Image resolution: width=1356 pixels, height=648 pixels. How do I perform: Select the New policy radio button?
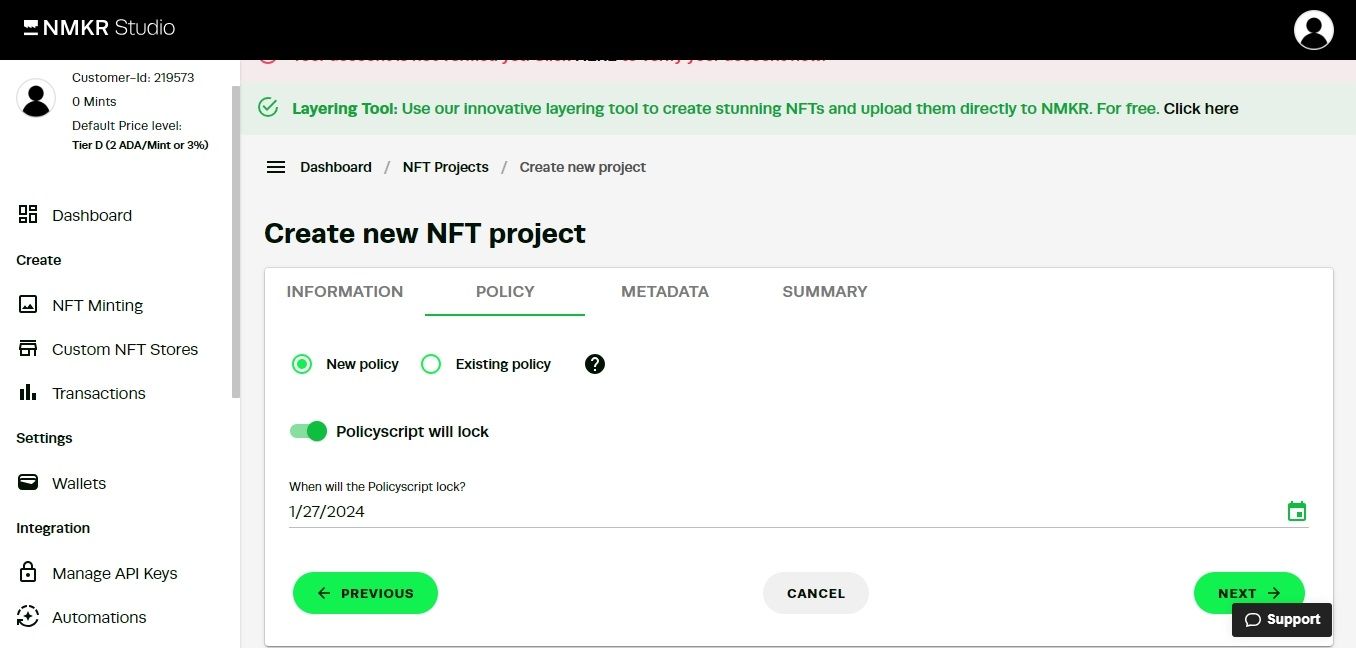tap(302, 364)
